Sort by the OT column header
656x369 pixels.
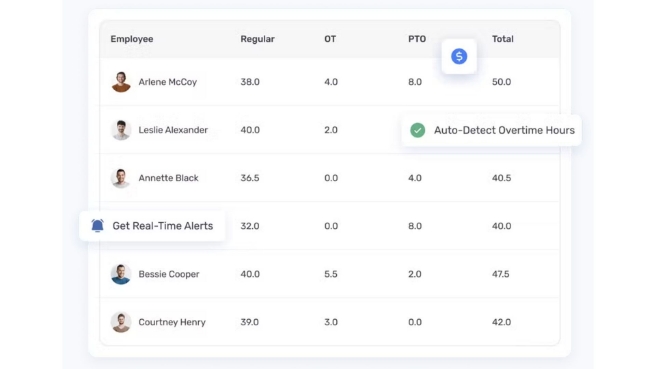click(x=330, y=39)
